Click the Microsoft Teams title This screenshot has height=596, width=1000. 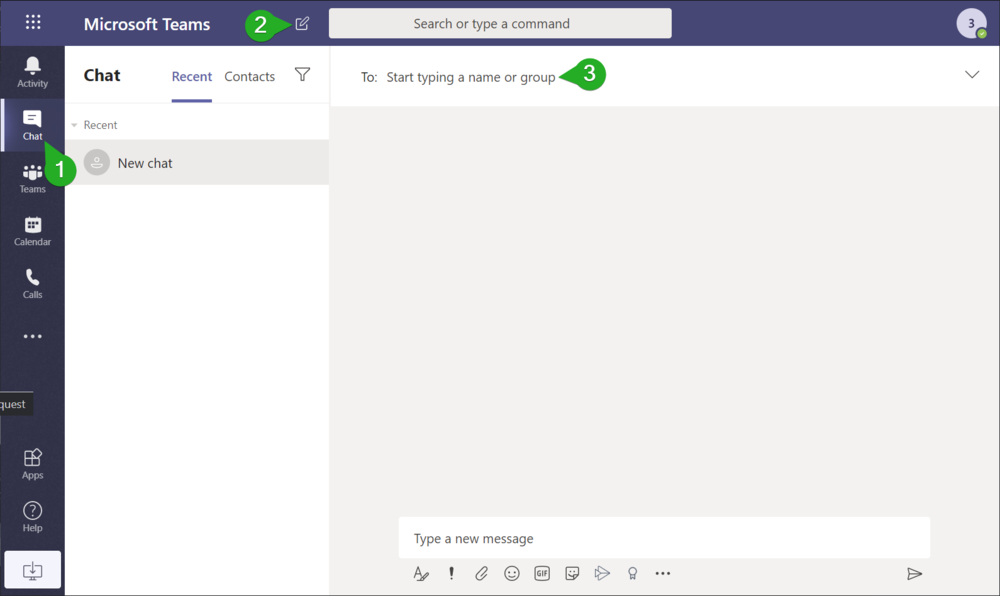[147, 24]
